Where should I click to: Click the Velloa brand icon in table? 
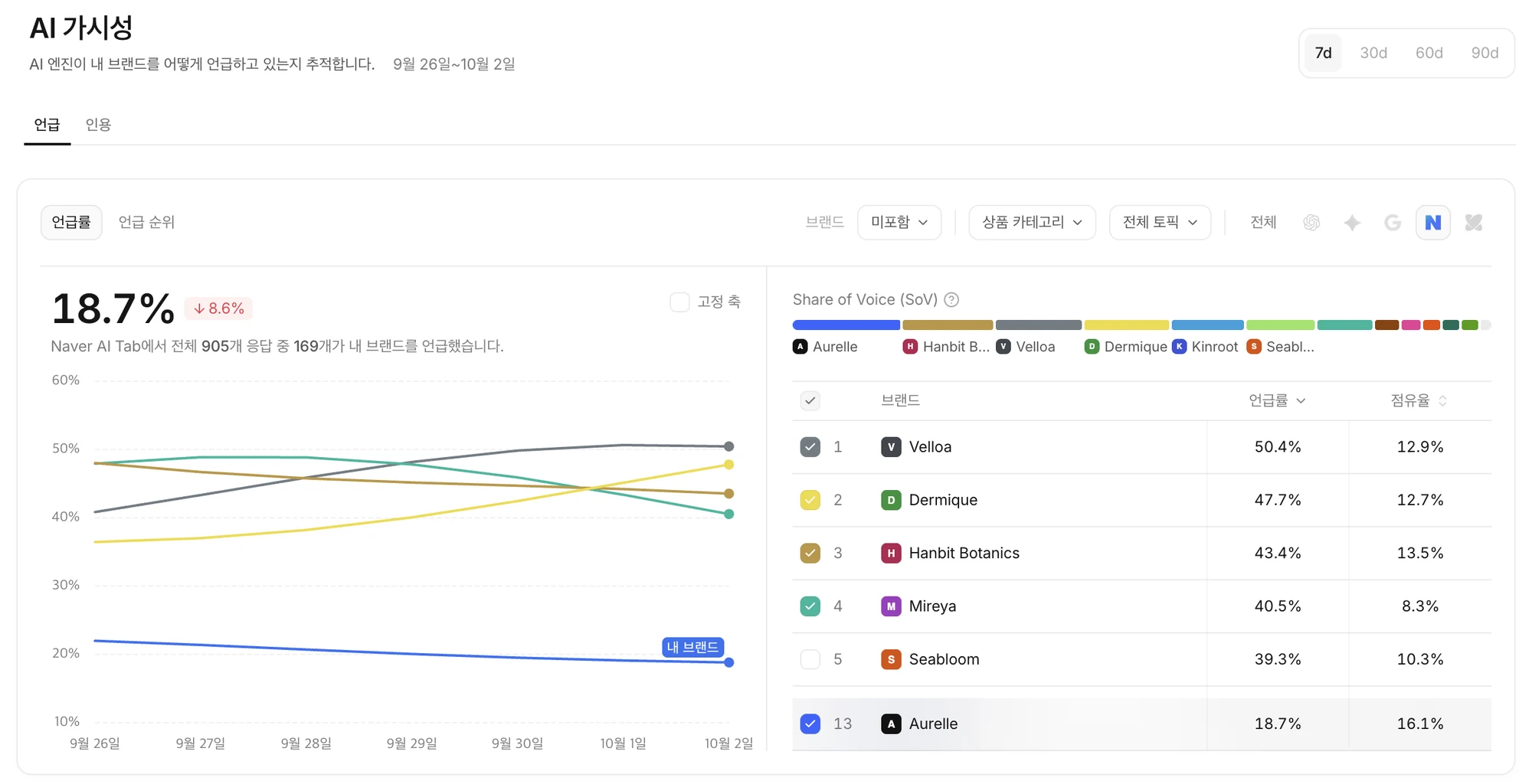pyautogui.click(x=891, y=447)
